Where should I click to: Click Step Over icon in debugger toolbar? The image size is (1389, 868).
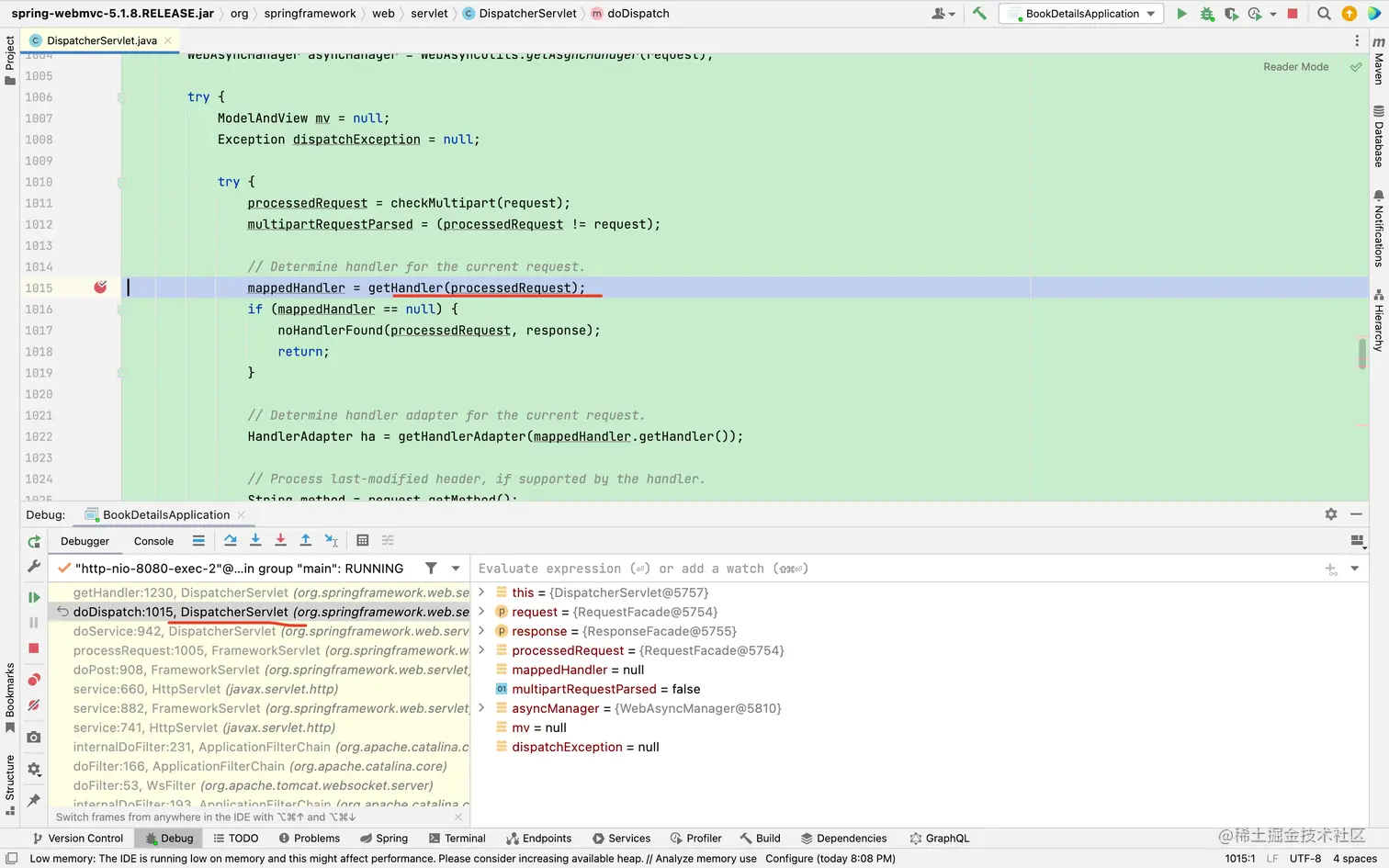(x=230, y=540)
